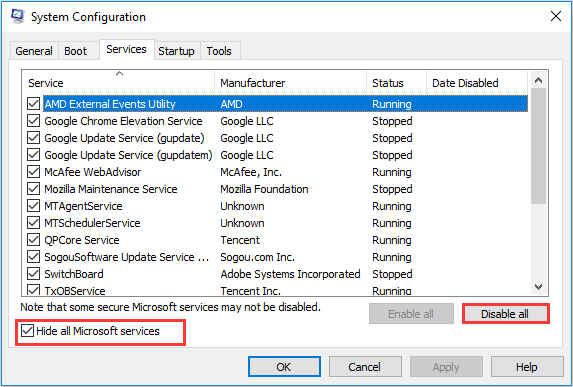Click the services list scrollbar thumb

point(538,145)
